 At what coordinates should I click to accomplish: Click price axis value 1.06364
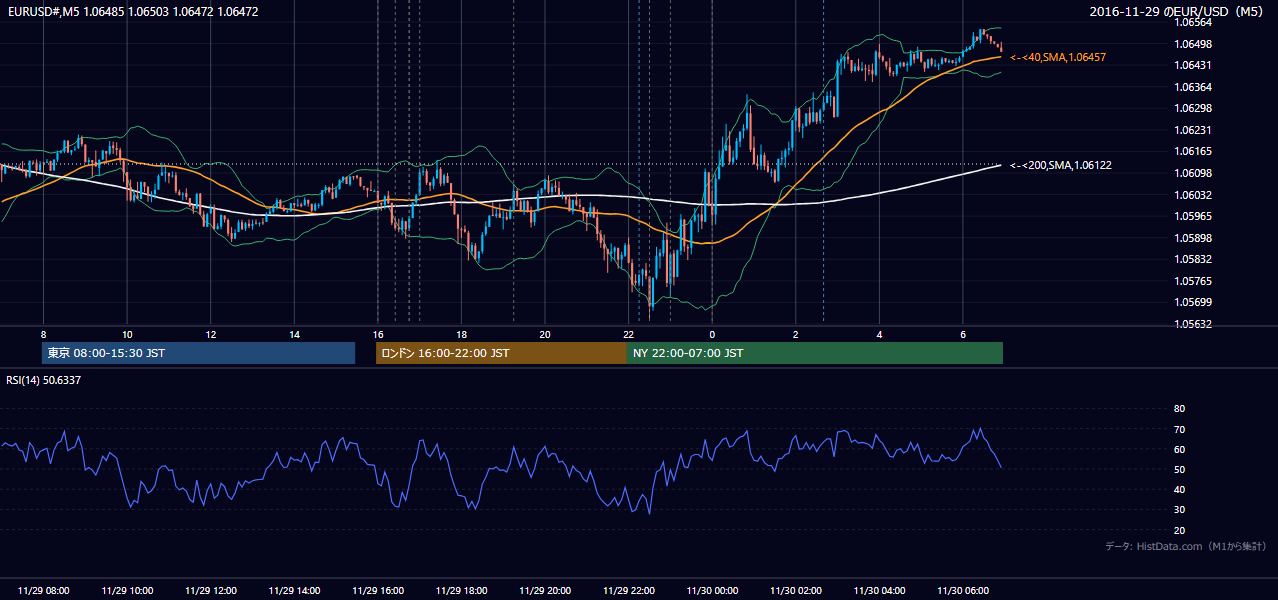[x=1193, y=87]
